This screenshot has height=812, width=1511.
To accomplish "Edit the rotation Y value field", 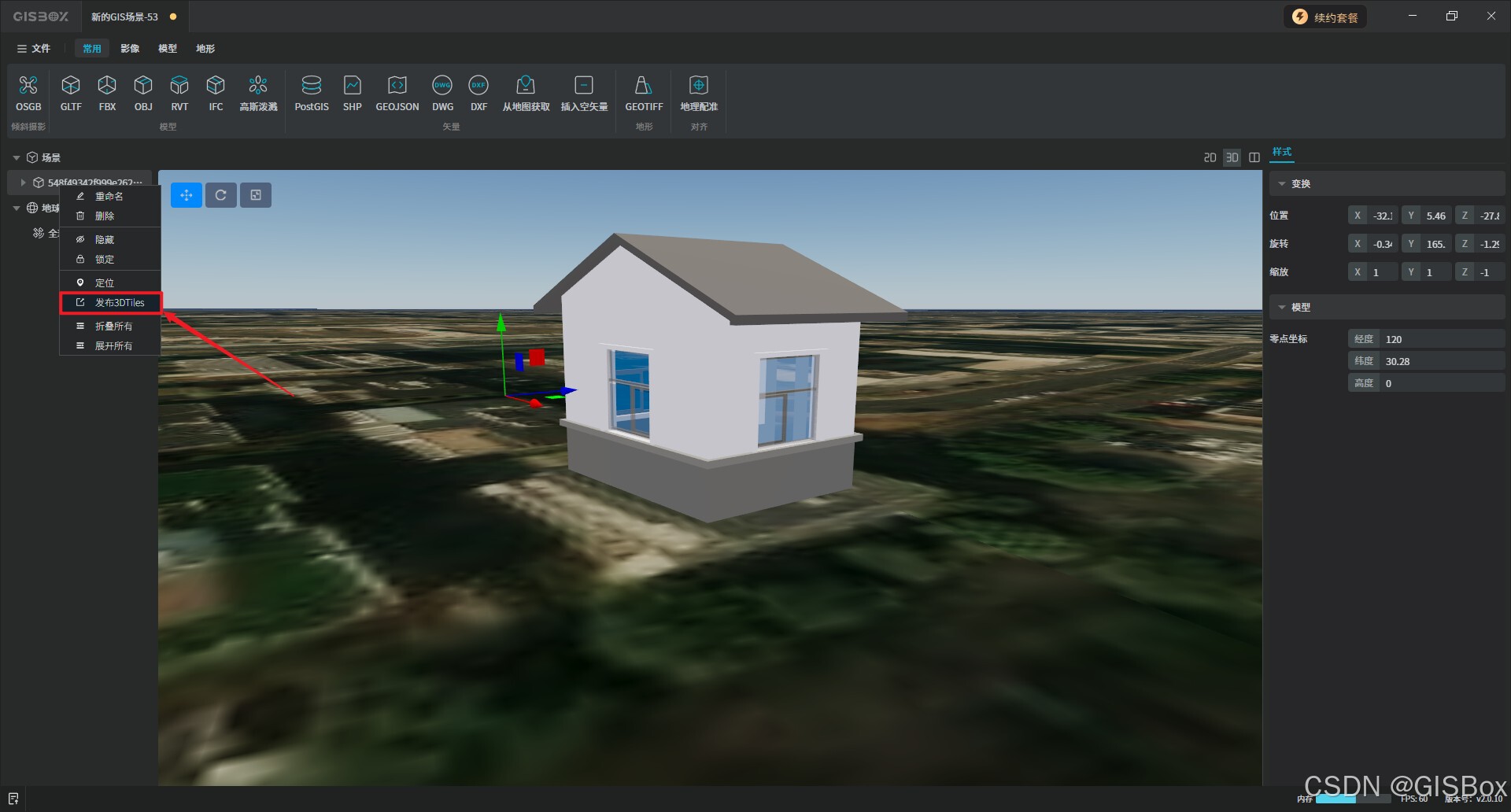I will point(1435,244).
